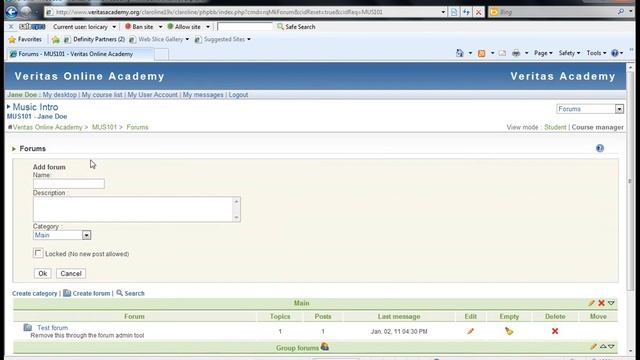Image resolution: width=640 pixels, height=360 pixels.
Task: Open Favorites star button
Action: point(25,40)
